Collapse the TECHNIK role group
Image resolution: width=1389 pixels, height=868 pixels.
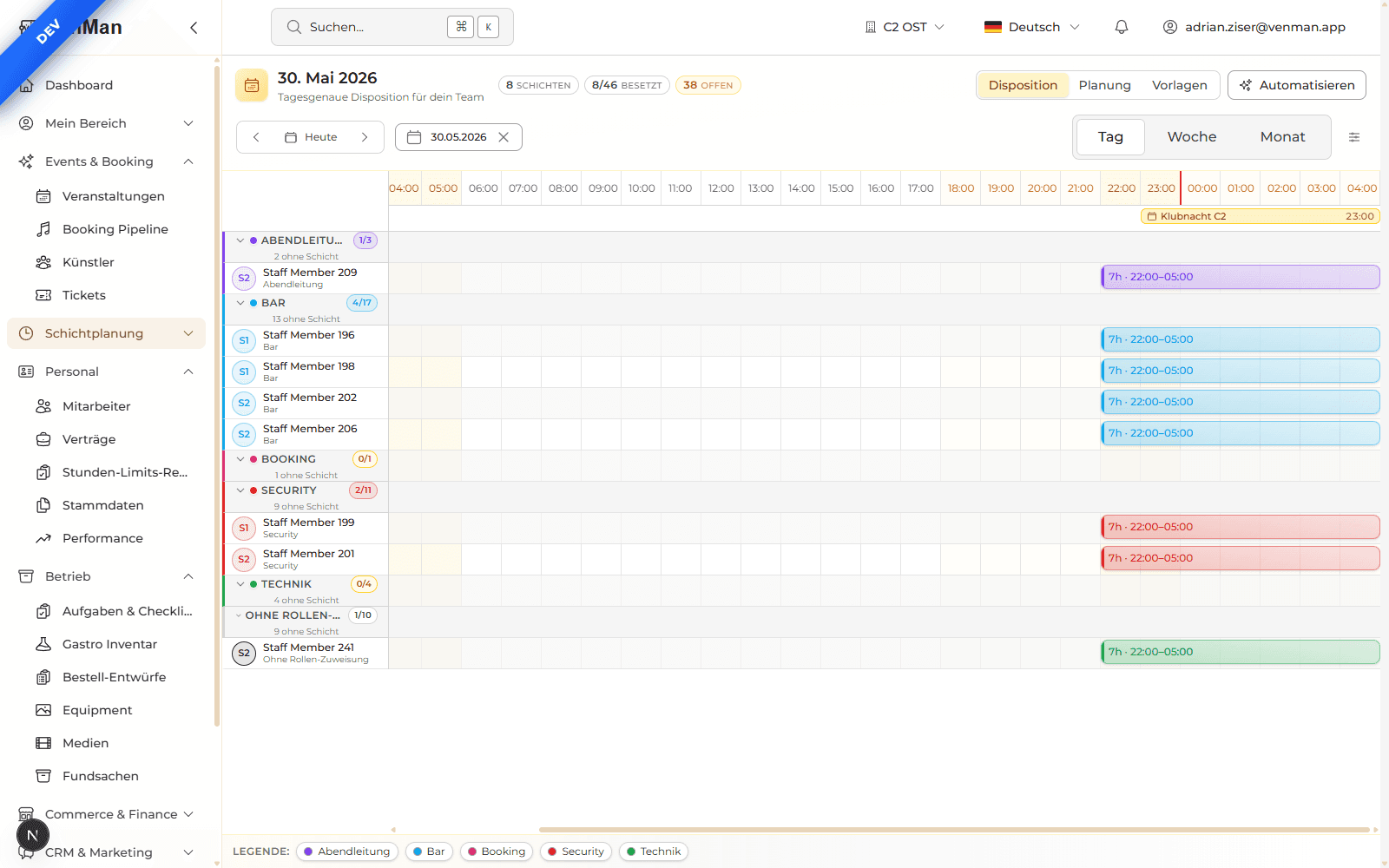tap(240, 584)
